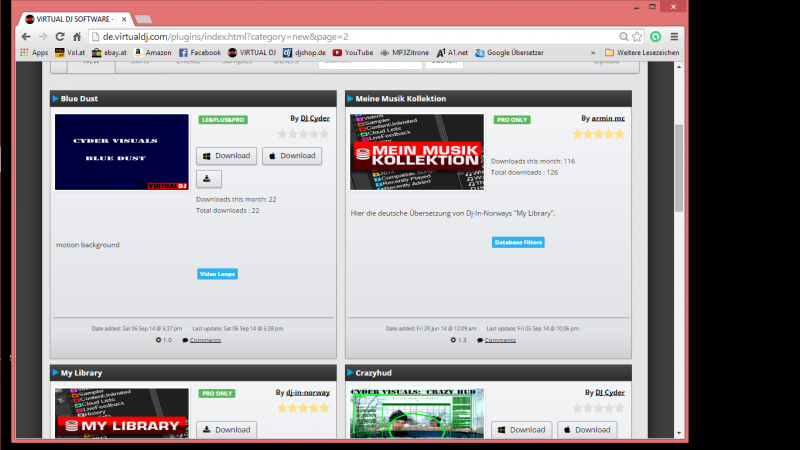Download the My Library plugin
Viewport: 800px width, 450px height.
(x=227, y=430)
